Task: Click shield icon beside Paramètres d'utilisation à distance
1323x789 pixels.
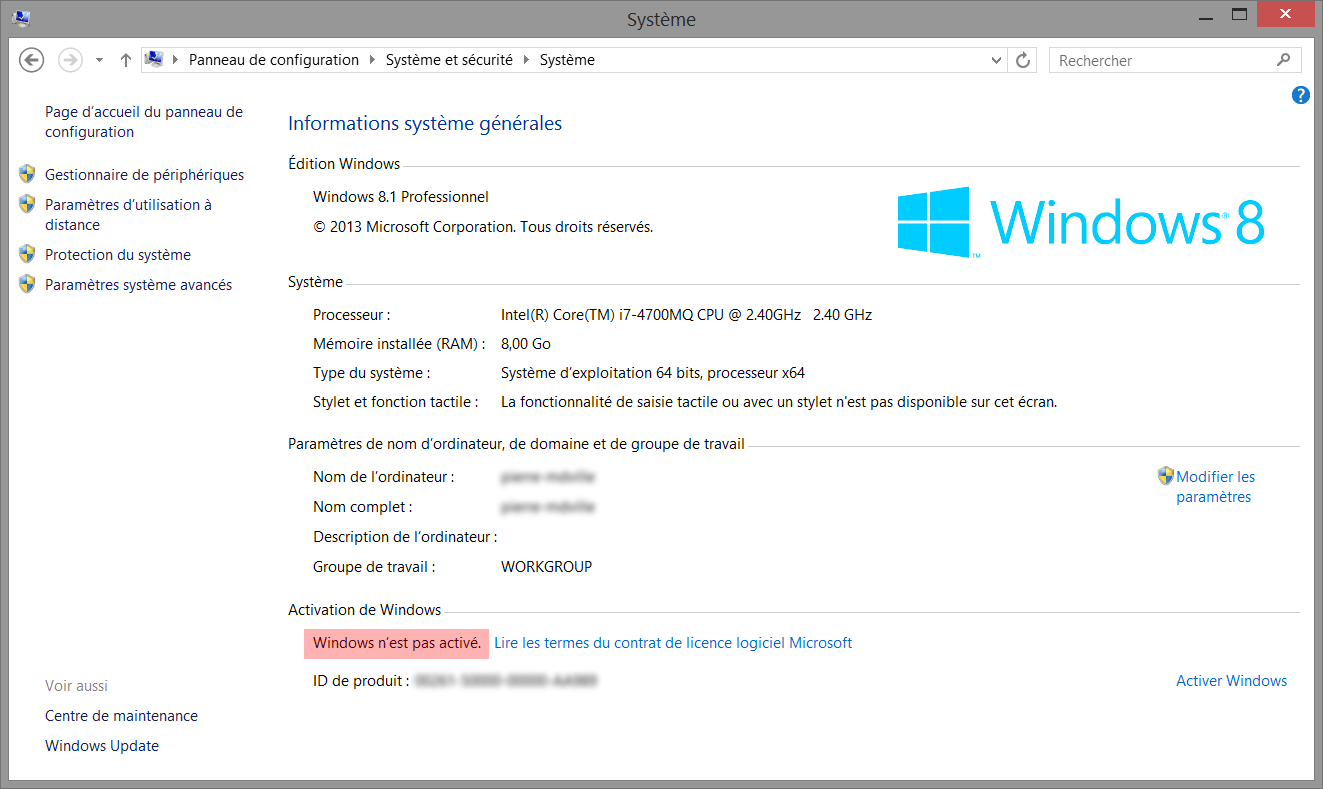Action: point(27,204)
